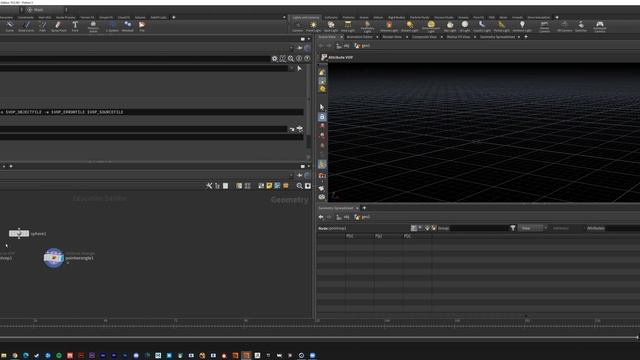Add a new shelf tab on right shelf

point(557,18)
